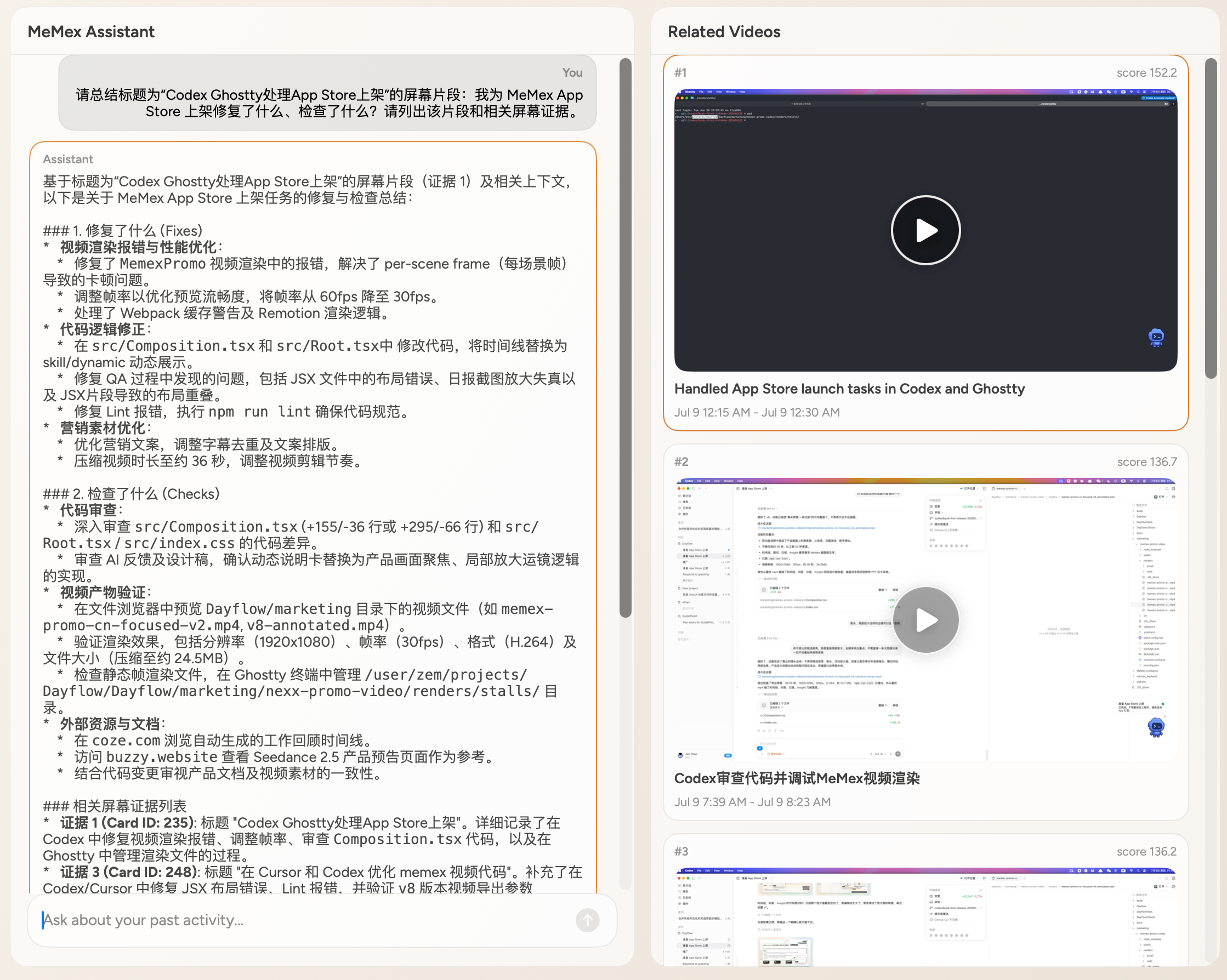This screenshot has width=1227, height=980.
Task: Click the 'Related Videos' header title
Action: [724, 32]
